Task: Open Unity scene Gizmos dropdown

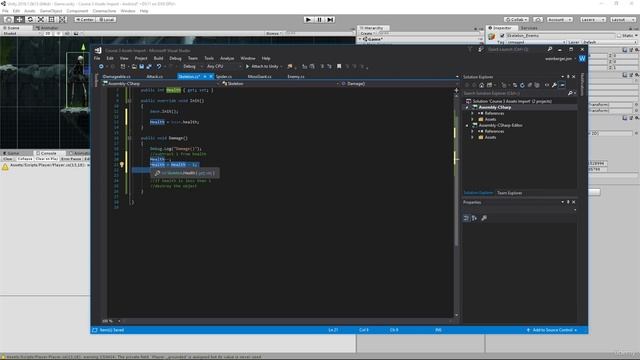Action: (x=273, y=33)
